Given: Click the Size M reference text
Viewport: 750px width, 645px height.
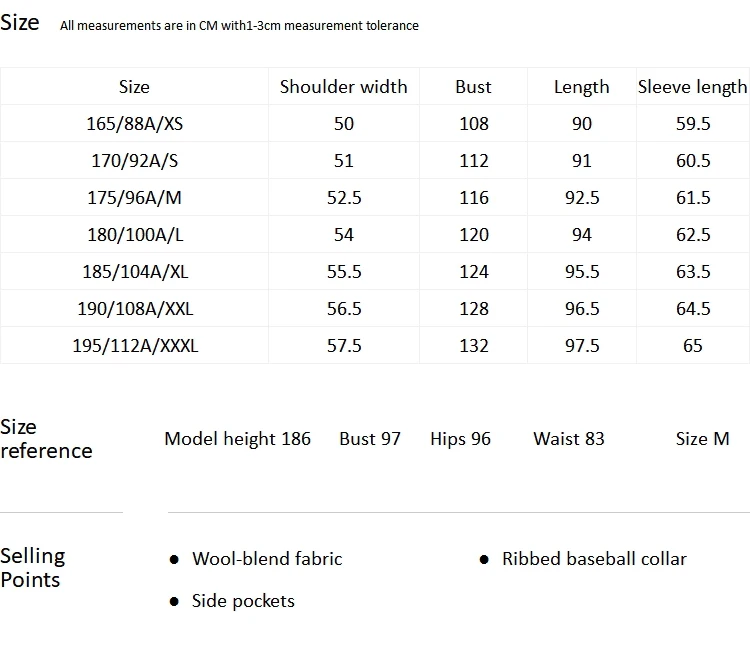Looking at the screenshot, I should [x=702, y=439].
